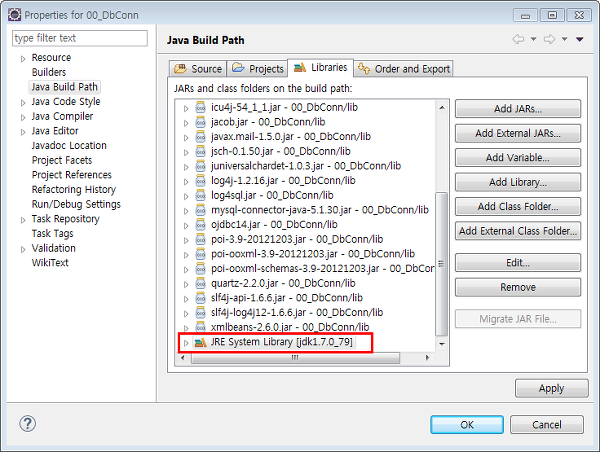Screen dimensions: 600x452
Task: Open the Project References page
Action: click(x=72, y=175)
